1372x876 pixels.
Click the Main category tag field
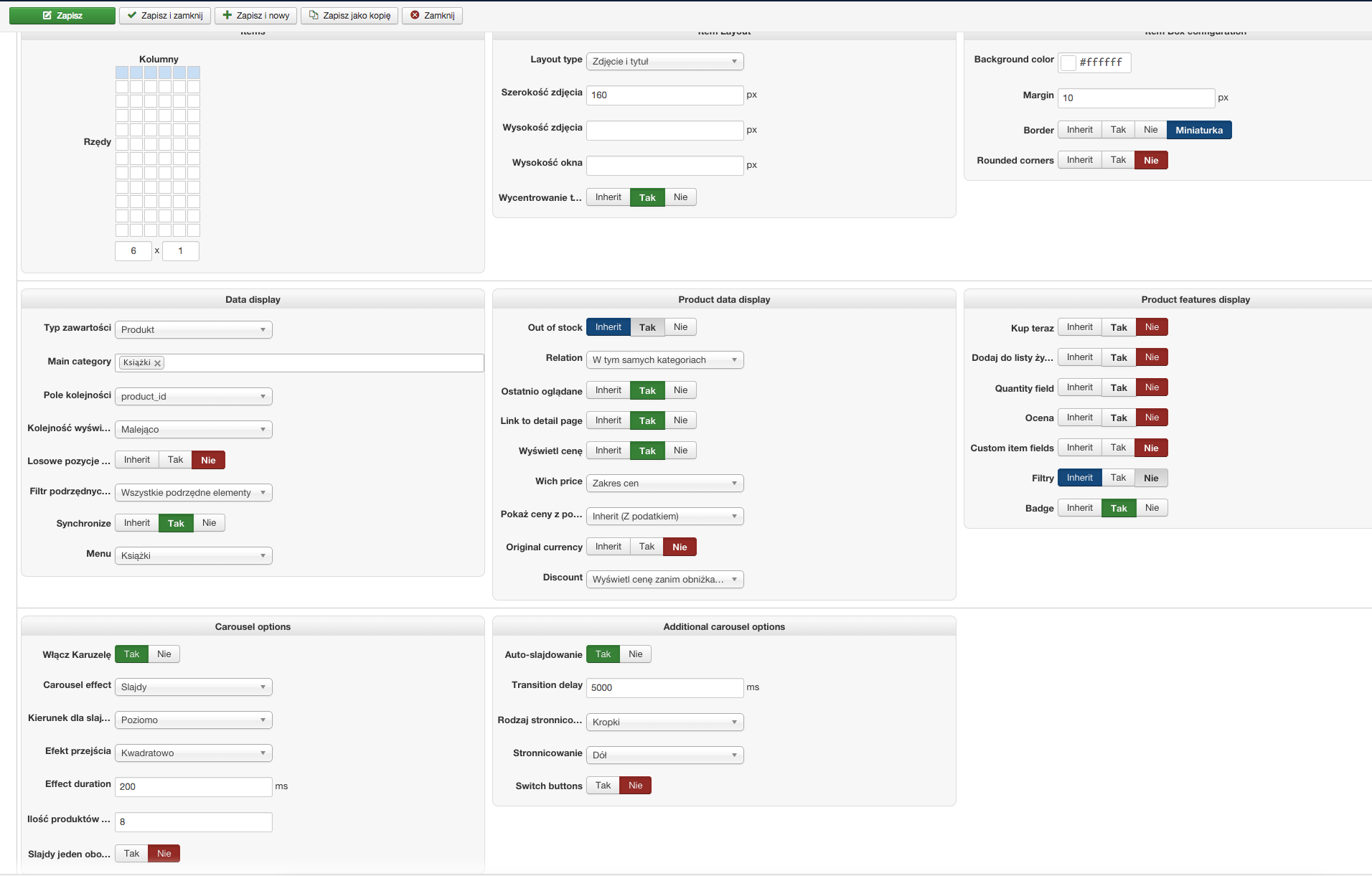(x=299, y=363)
